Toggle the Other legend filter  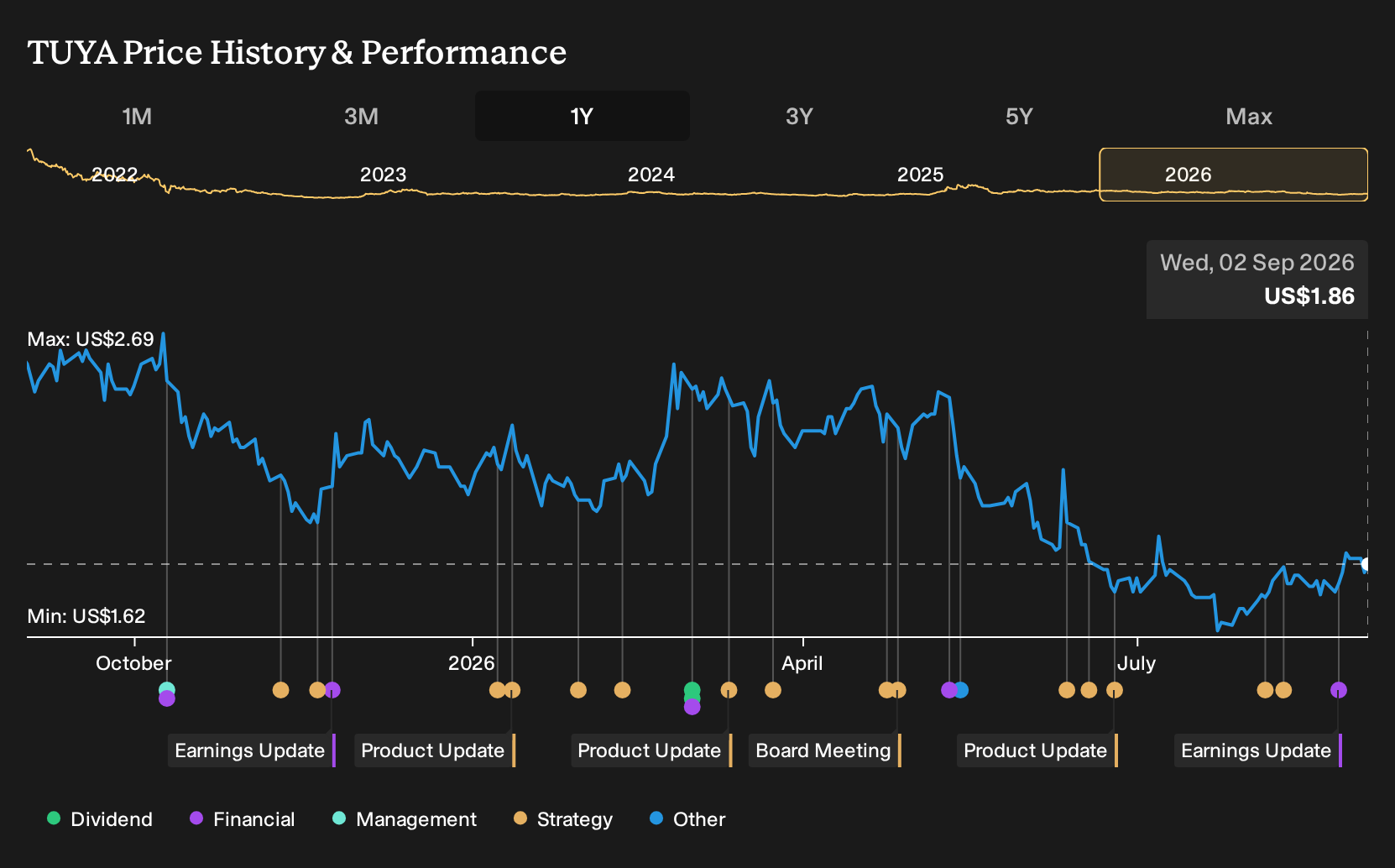(x=687, y=819)
